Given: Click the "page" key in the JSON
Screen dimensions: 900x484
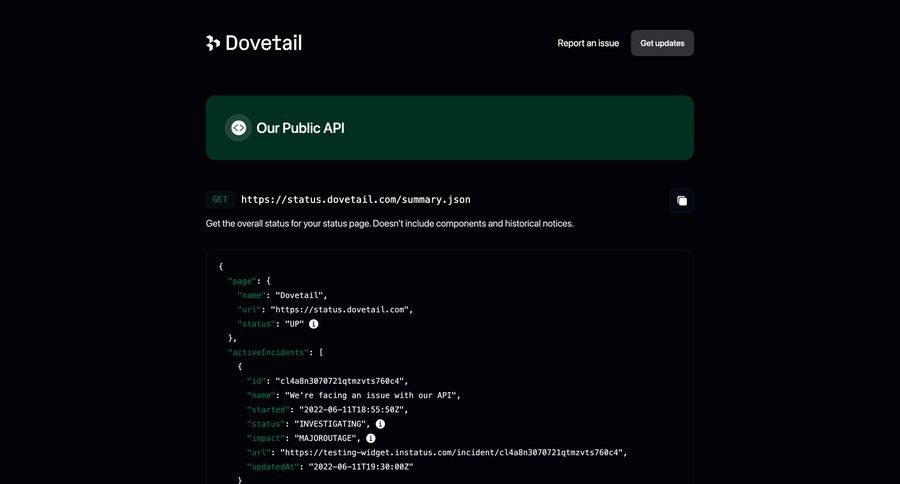Looking at the screenshot, I should 242,281.
